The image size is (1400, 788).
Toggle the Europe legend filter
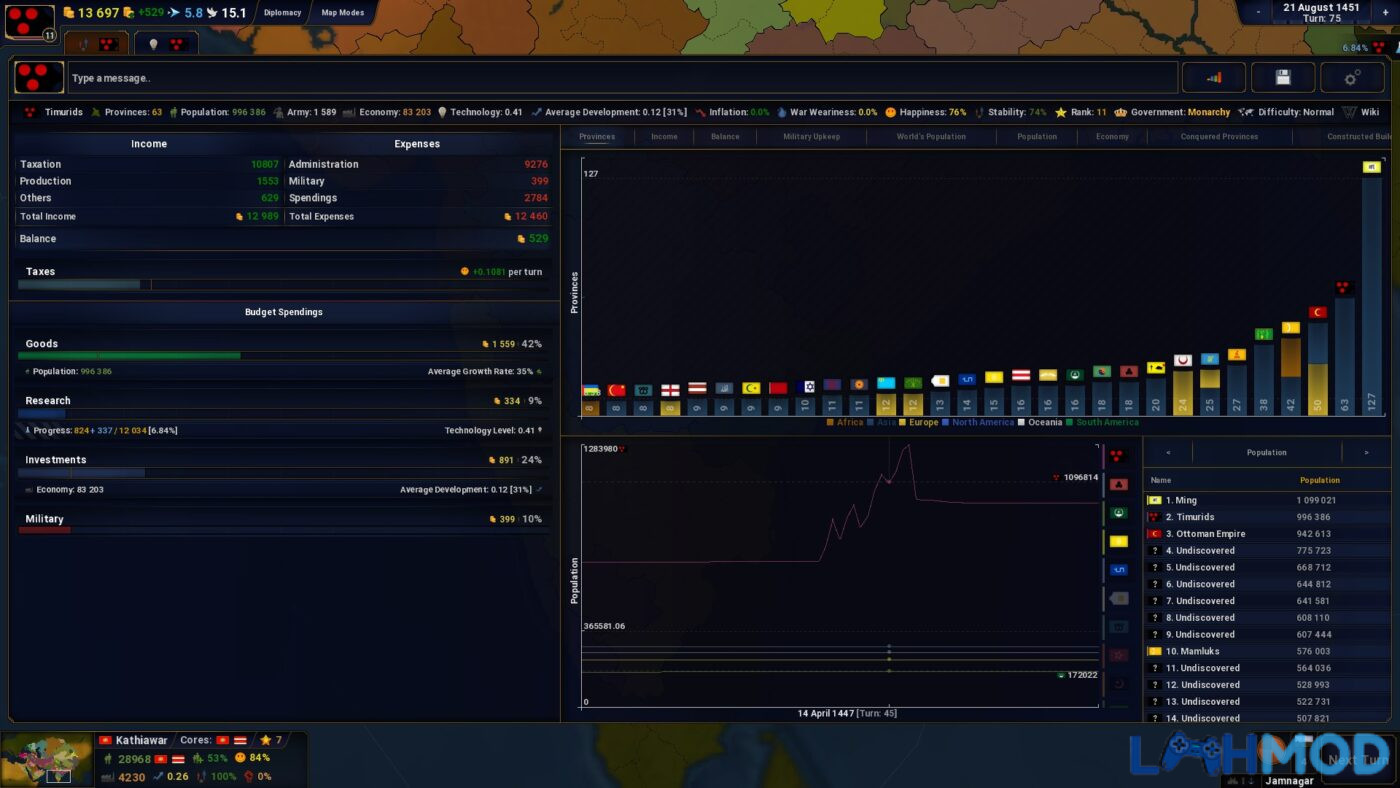coord(919,422)
